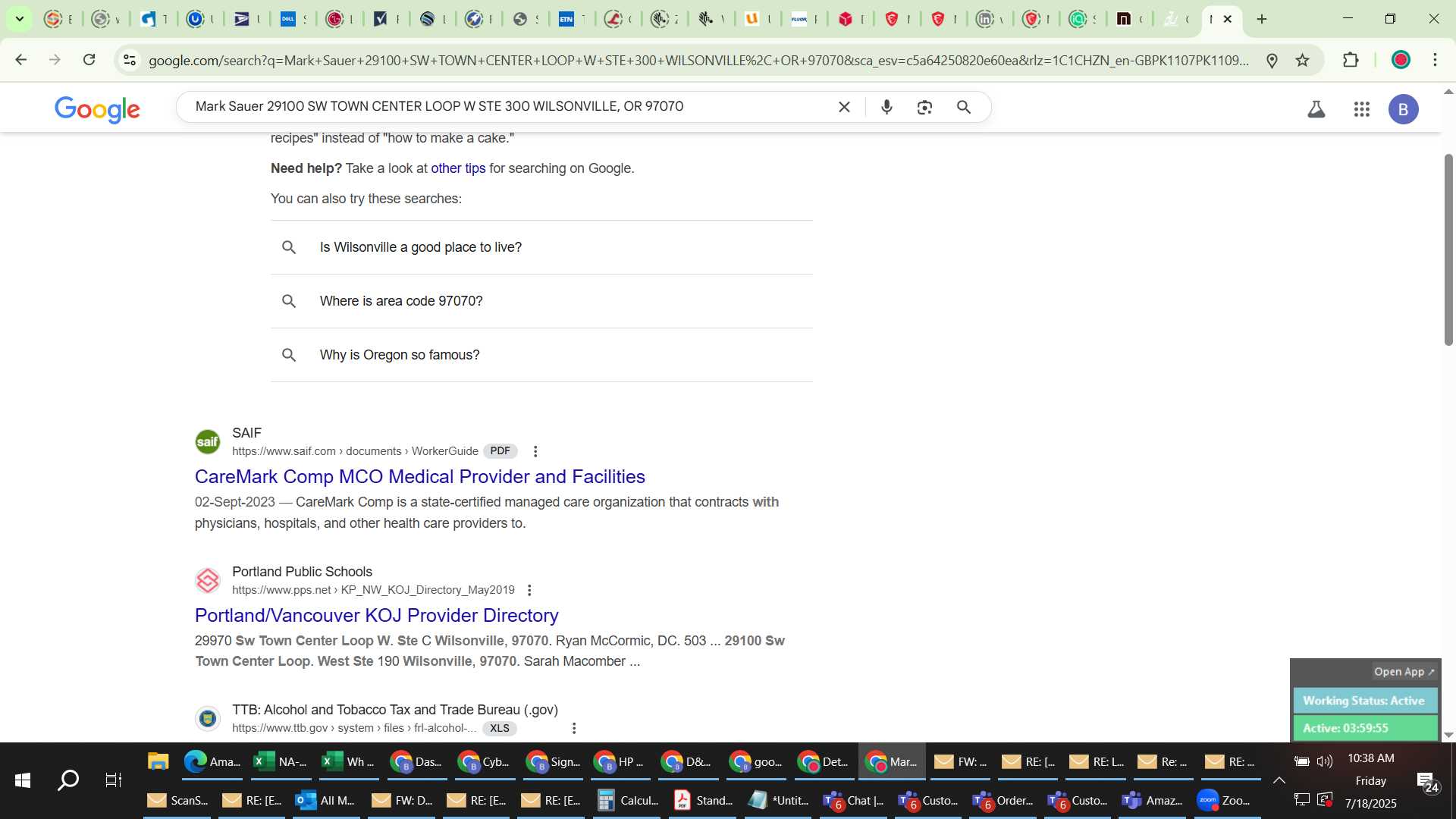Open more options for SAIF result

pyautogui.click(x=535, y=451)
